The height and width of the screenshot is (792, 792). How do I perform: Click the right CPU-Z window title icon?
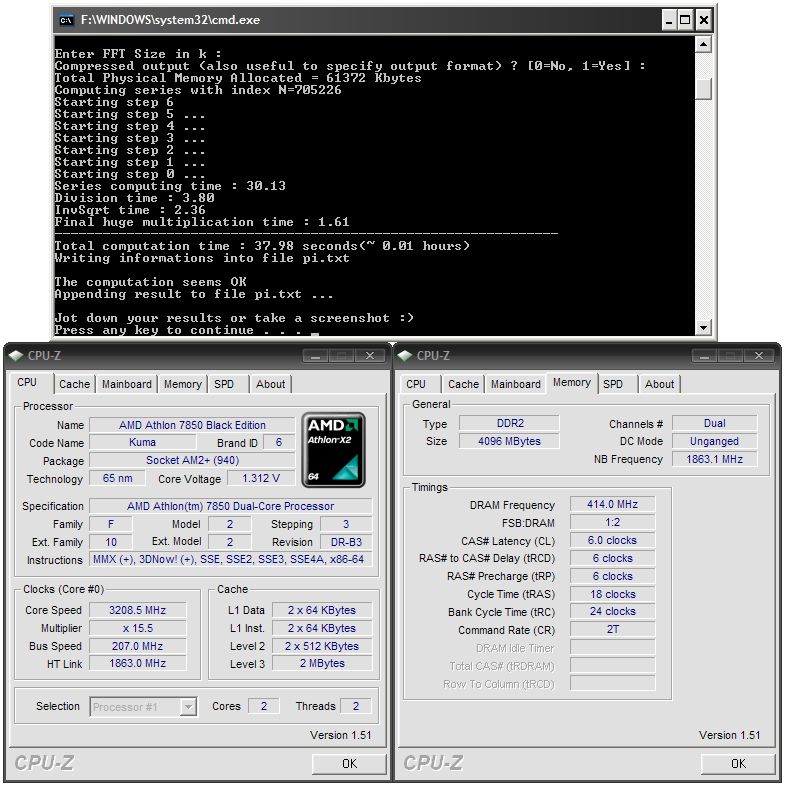click(405, 356)
